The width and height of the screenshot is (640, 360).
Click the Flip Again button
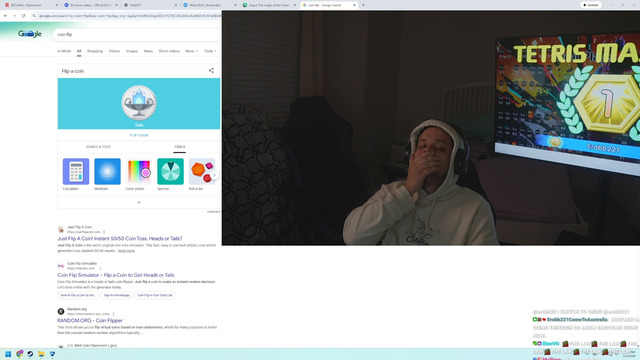click(x=139, y=135)
